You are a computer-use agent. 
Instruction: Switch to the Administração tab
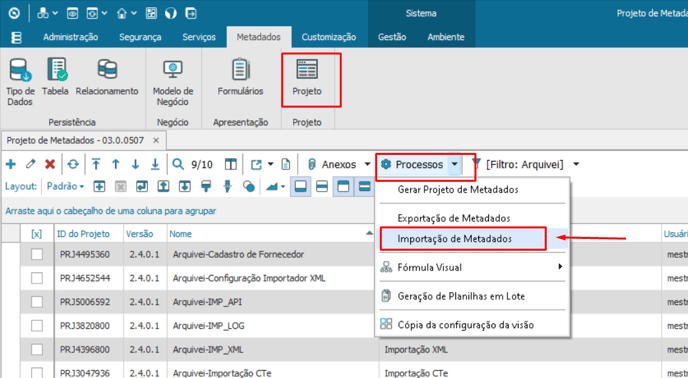pos(71,37)
